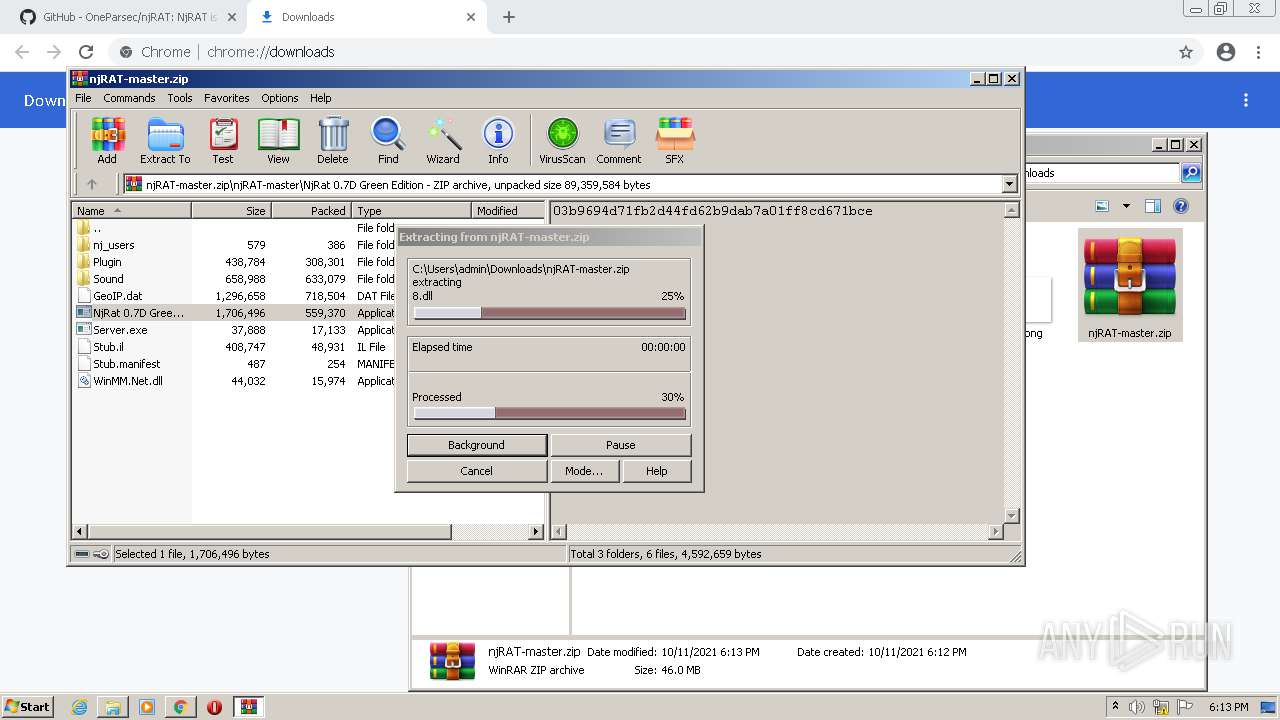Open the Favorites menu

pos(227,98)
